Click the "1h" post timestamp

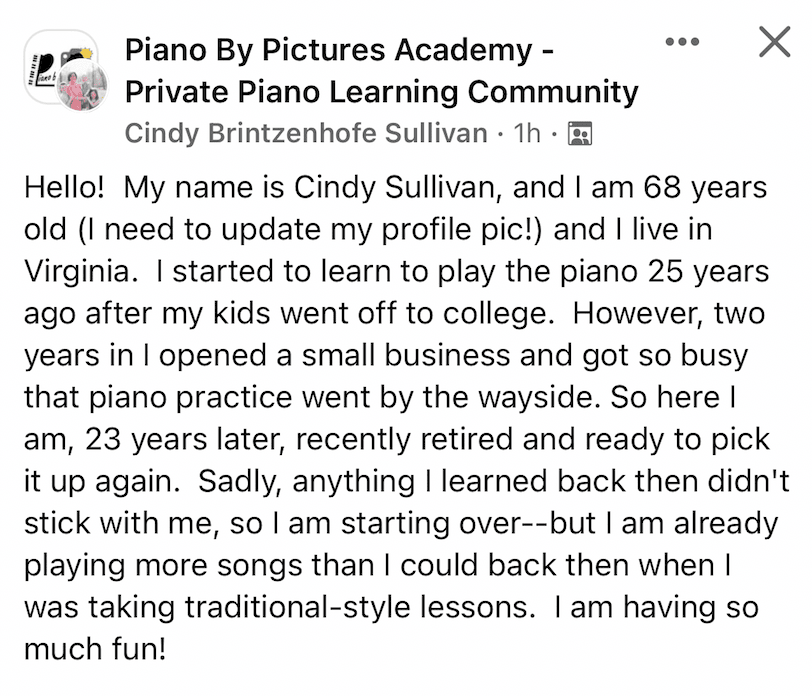click(x=527, y=133)
